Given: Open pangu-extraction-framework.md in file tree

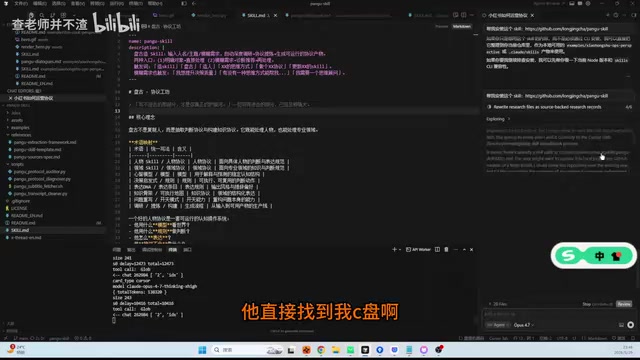Looking at the screenshot, I should pos(45,142).
